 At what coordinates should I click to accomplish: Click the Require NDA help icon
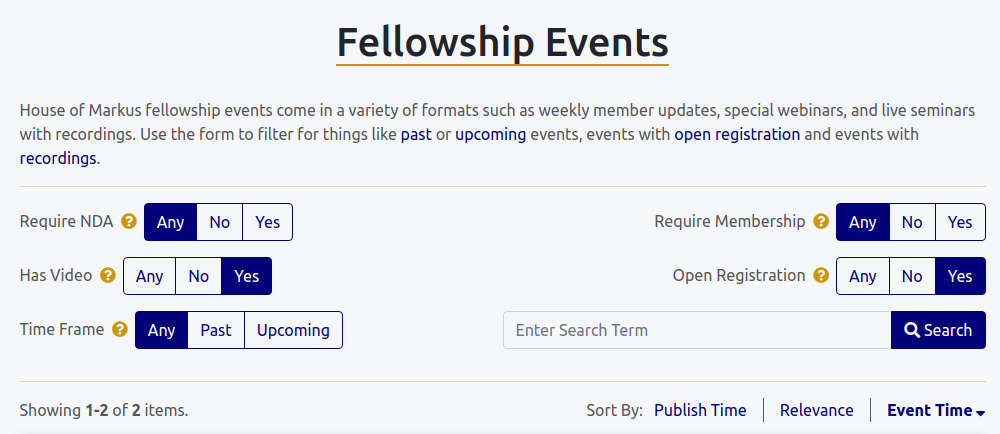[129, 222]
